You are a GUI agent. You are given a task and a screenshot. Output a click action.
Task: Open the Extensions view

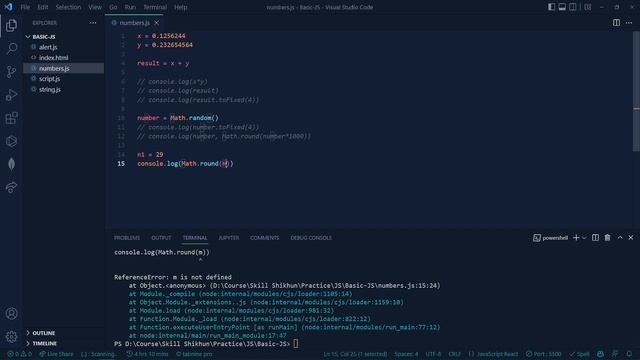pyautogui.click(x=11, y=118)
